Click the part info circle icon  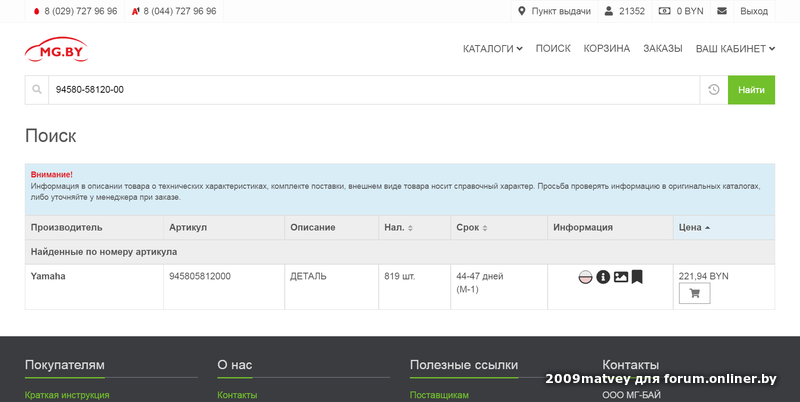(603, 277)
